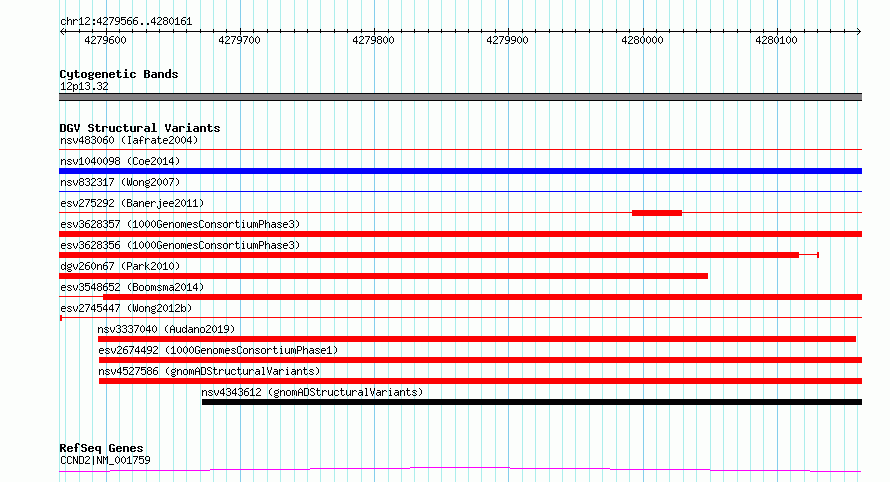Click nsv4527586 (gnomADStructuralVariants) label
Screen dimensions: 890x482
(x=209, y=371)
